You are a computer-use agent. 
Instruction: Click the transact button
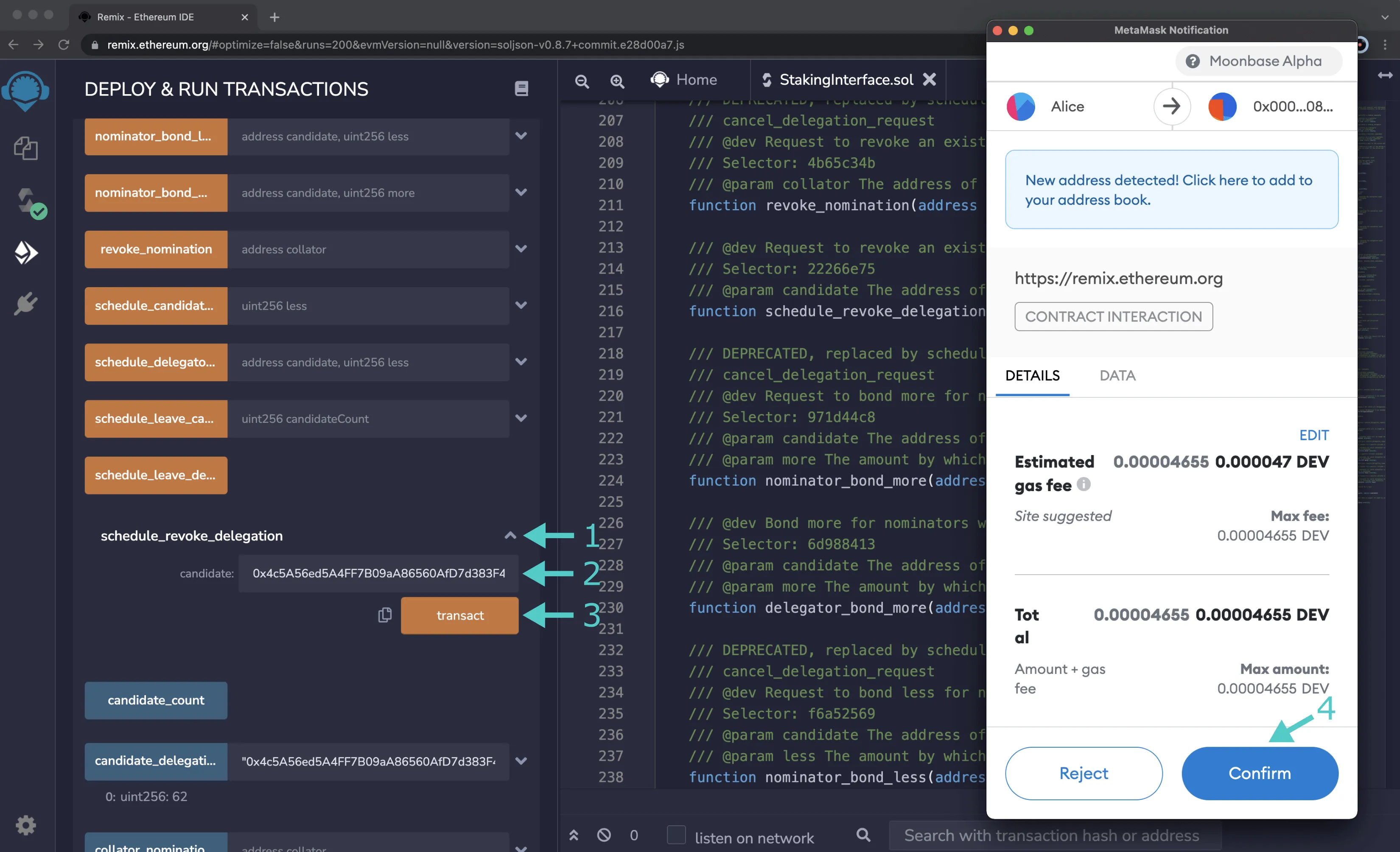tap(459, 615)
